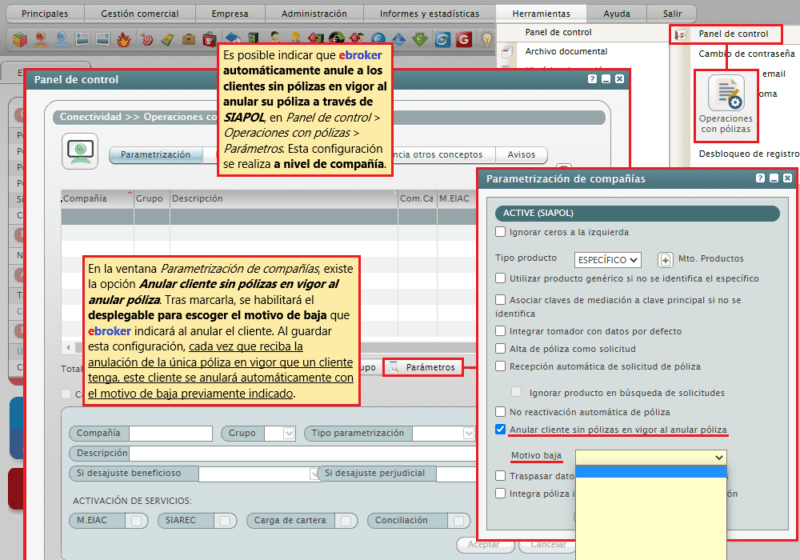
Task: Enable Recepción automática de solicitud de póliza
Action: (501, 366)
